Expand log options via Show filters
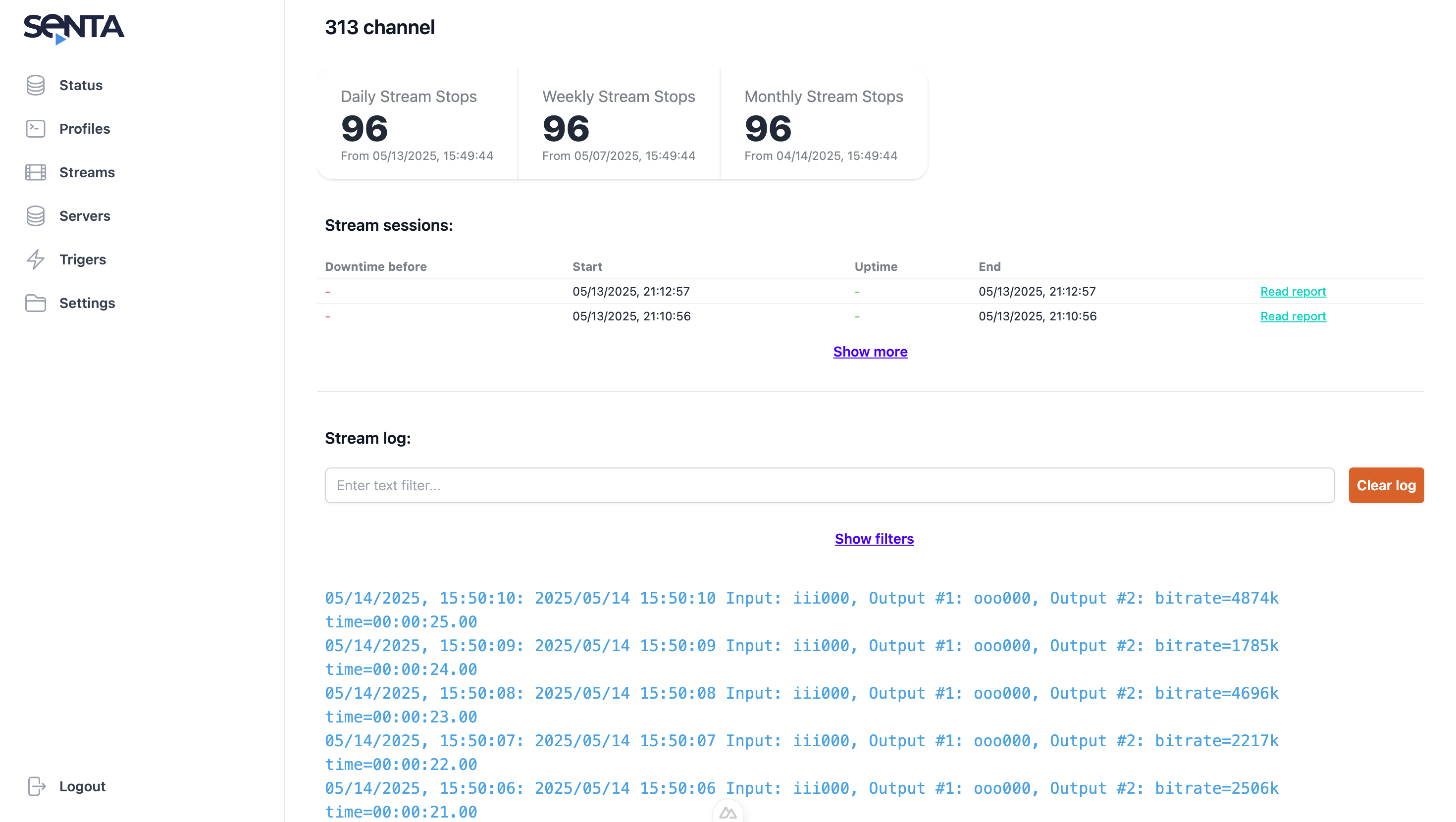 (x=874, y=539)
